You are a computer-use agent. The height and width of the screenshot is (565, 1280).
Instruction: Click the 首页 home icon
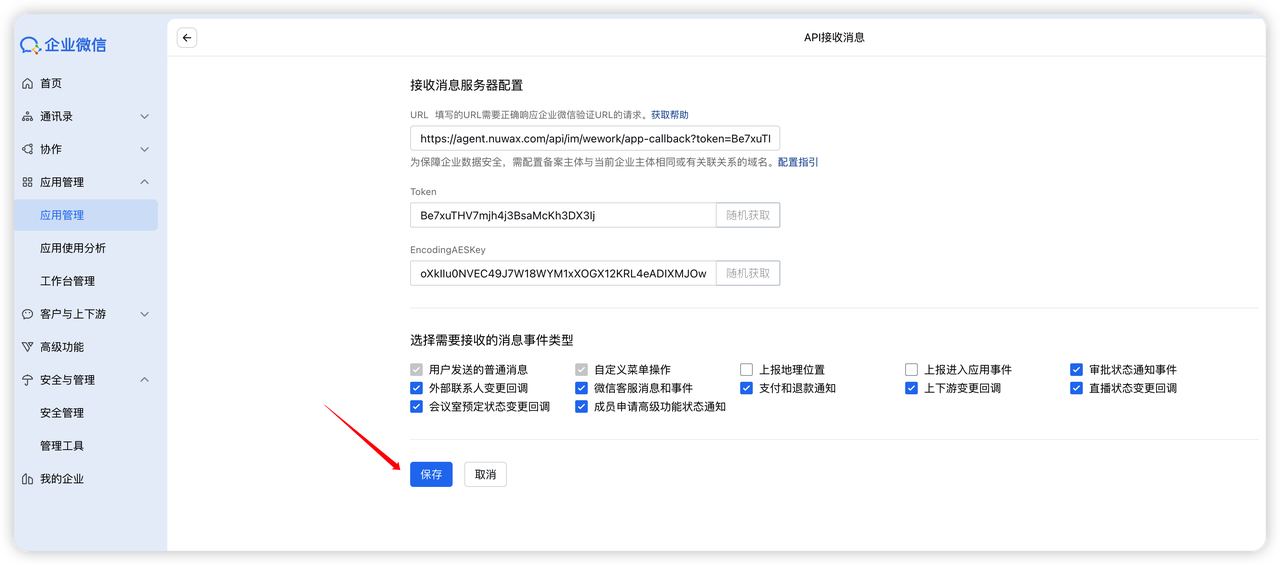coord(28,84)
